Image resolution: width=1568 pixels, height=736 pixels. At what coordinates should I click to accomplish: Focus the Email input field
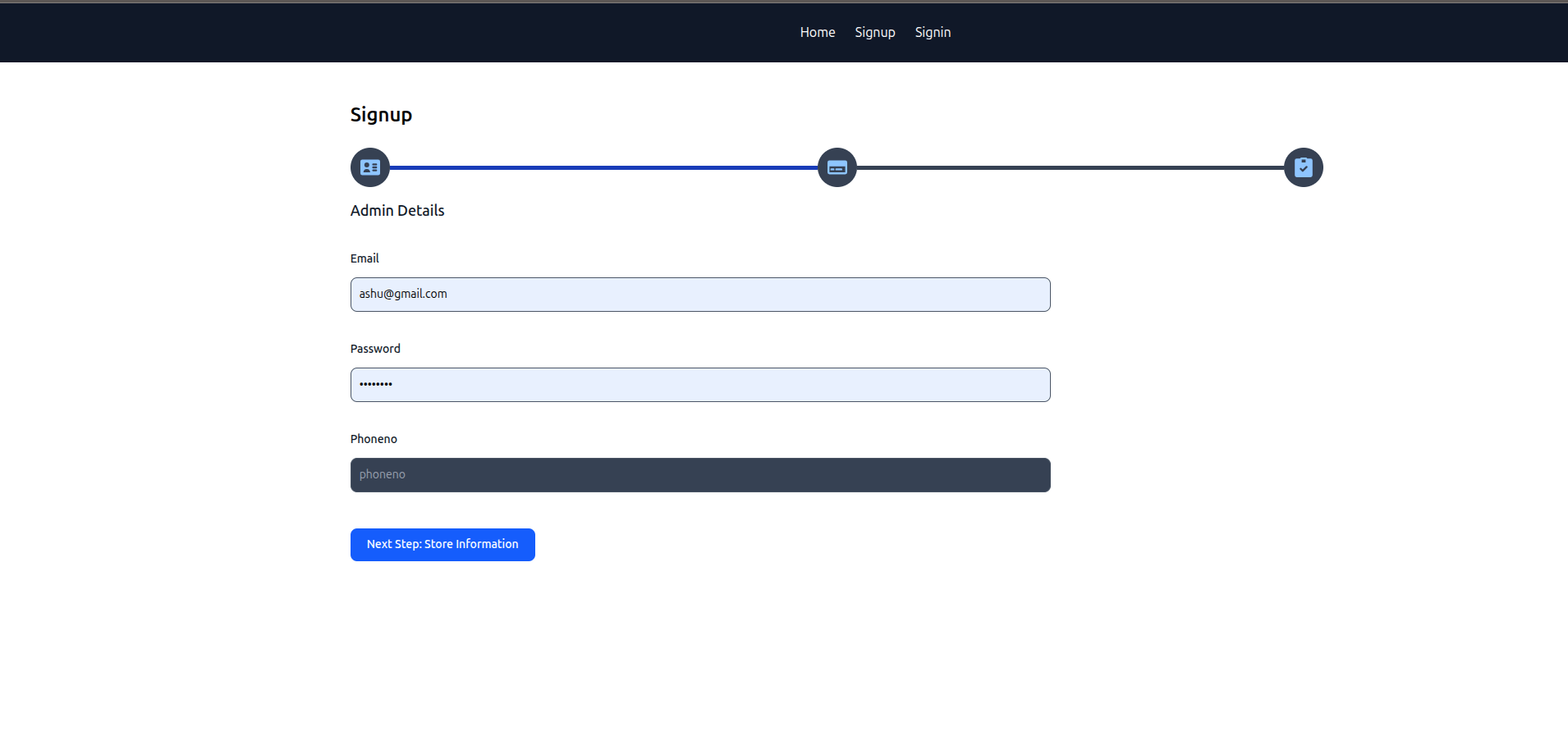[699, 295]
